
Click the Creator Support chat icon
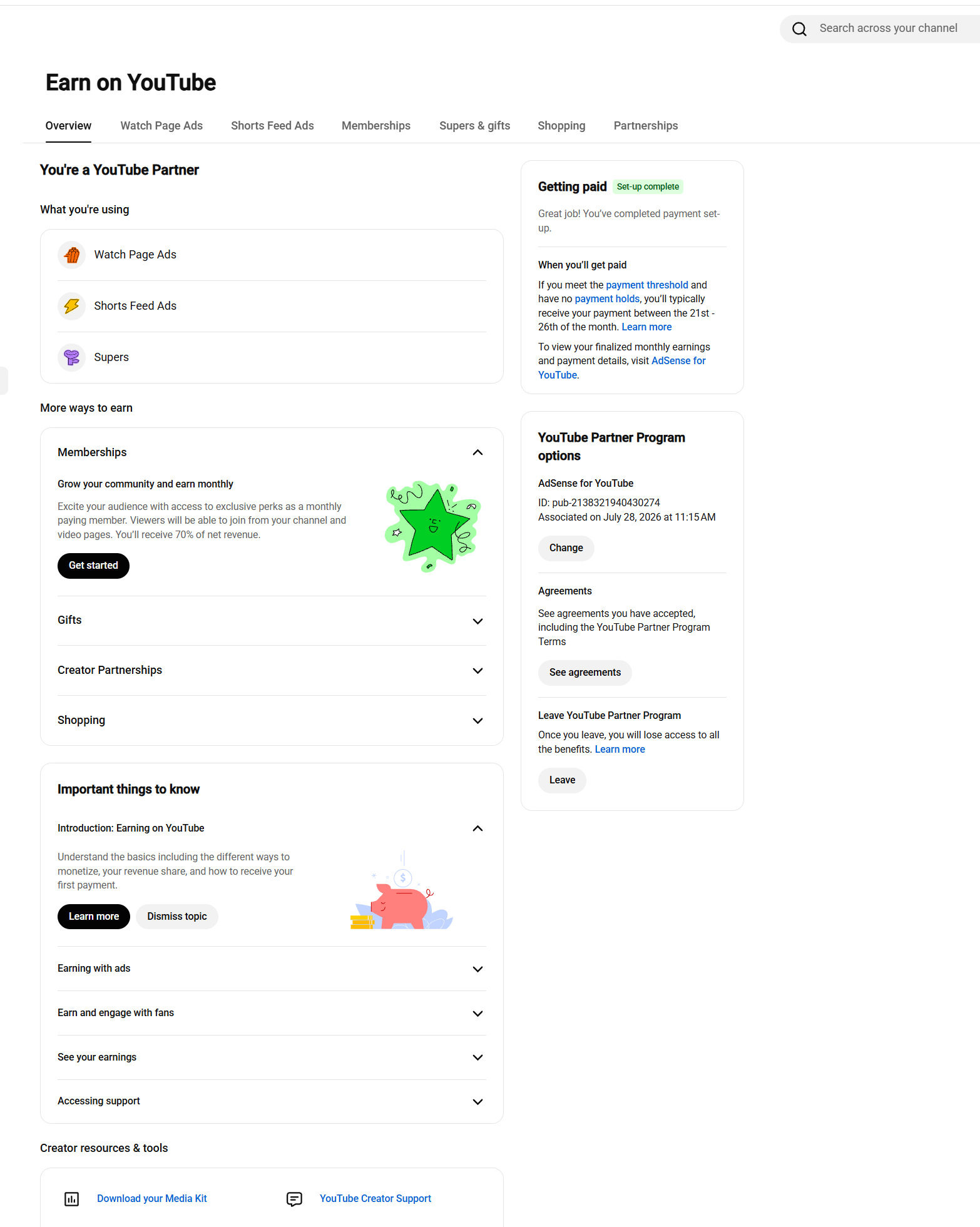[294, 1199]
